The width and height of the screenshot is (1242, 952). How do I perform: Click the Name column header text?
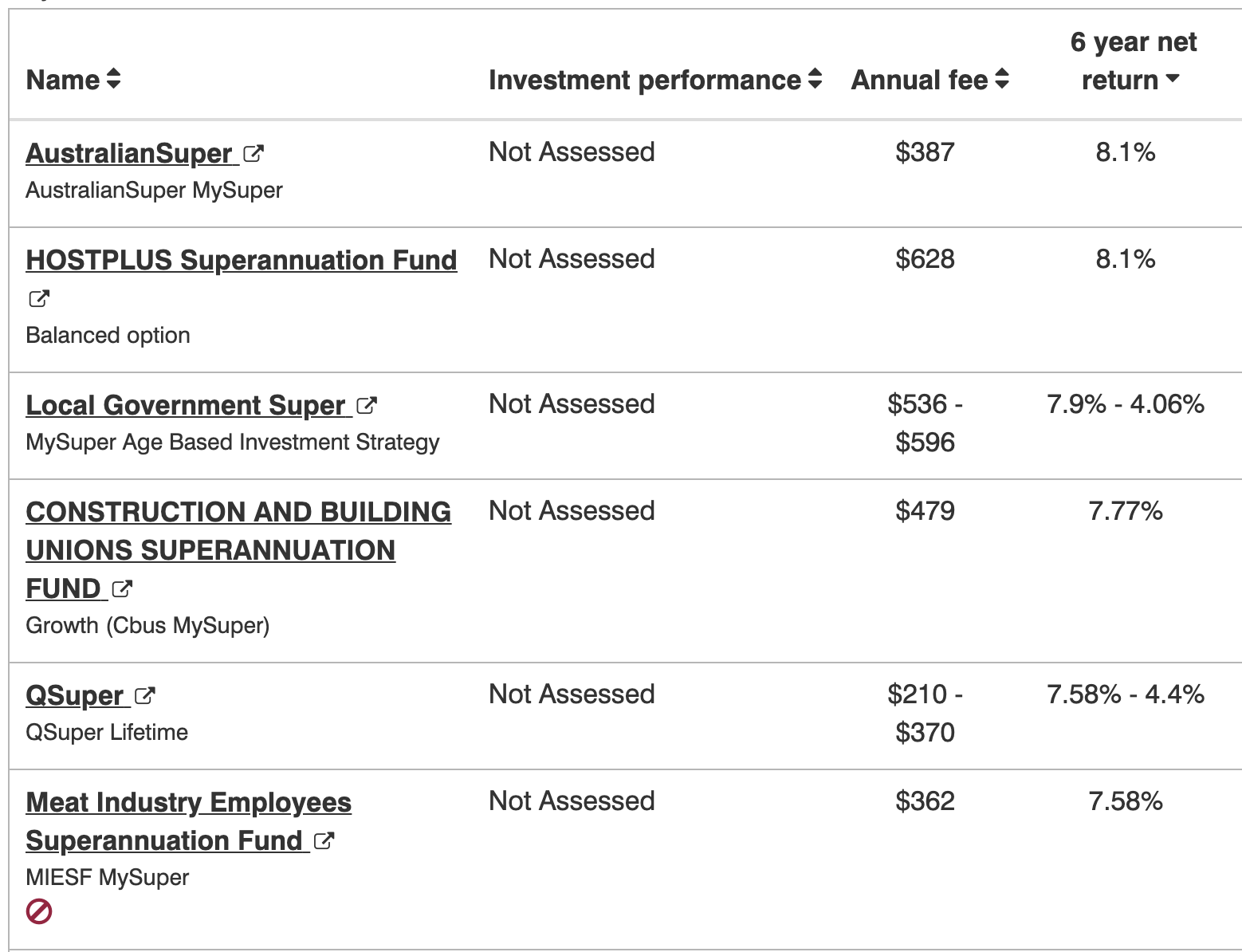63,80
